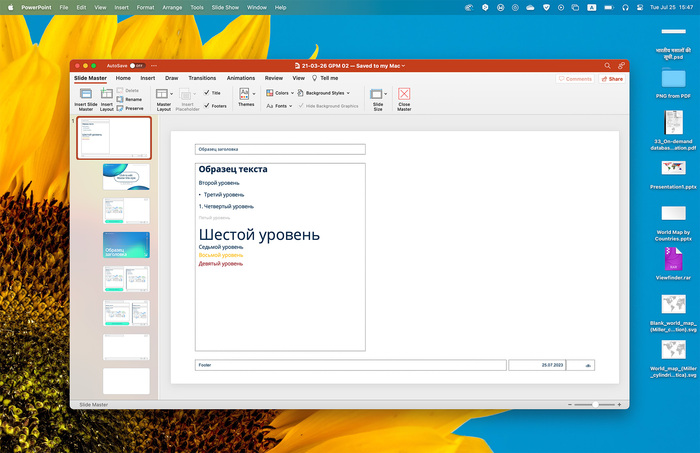
Task: Open the Comments pane button
Action: point(576,79)
